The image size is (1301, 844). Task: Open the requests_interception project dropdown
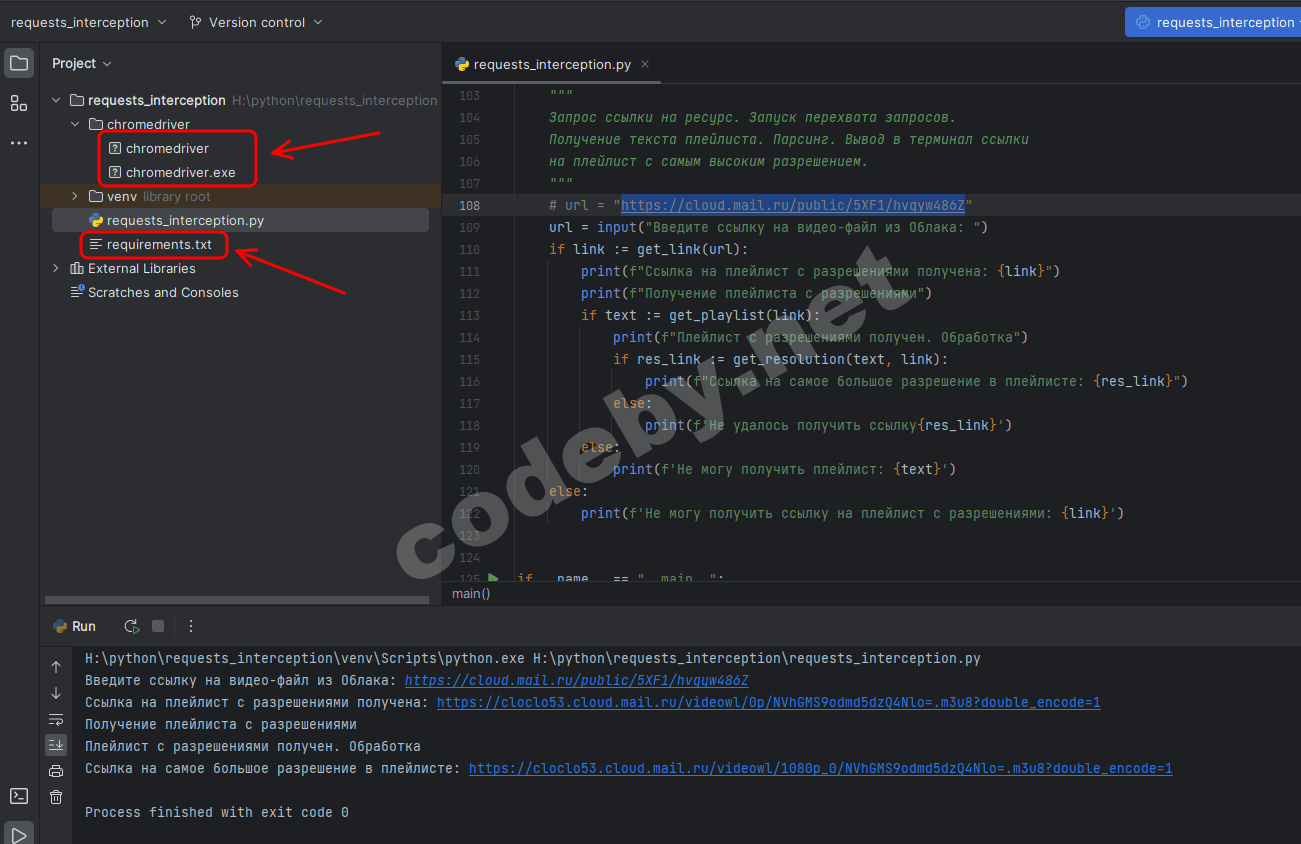(x=88, y=22)
